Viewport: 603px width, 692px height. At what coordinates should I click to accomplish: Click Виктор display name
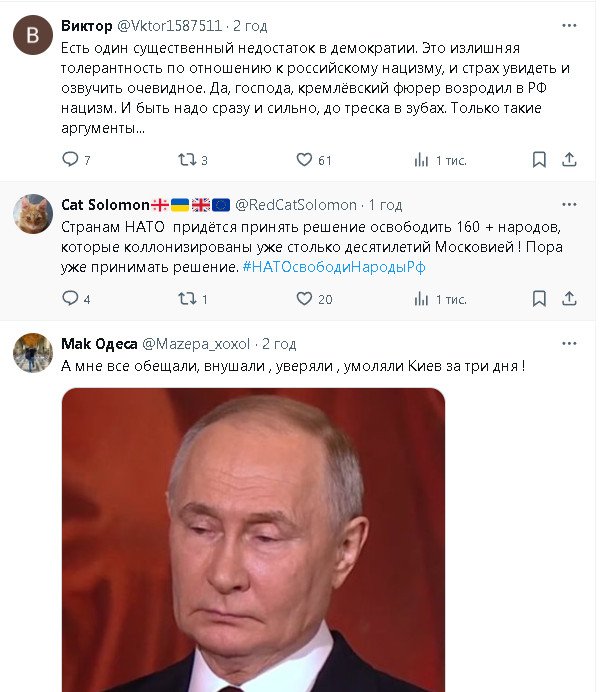click(x=86, y=24)
